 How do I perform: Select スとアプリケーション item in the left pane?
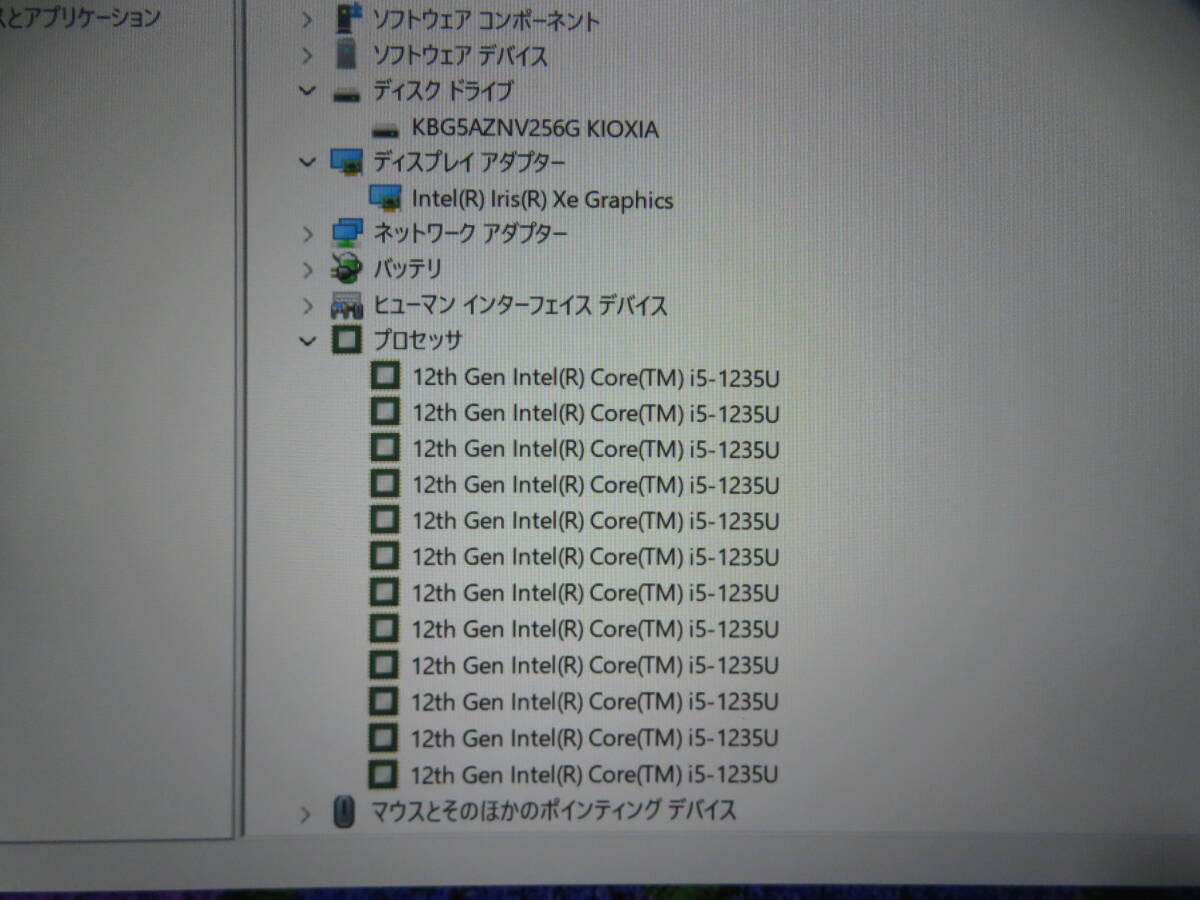tap(80, 17)
